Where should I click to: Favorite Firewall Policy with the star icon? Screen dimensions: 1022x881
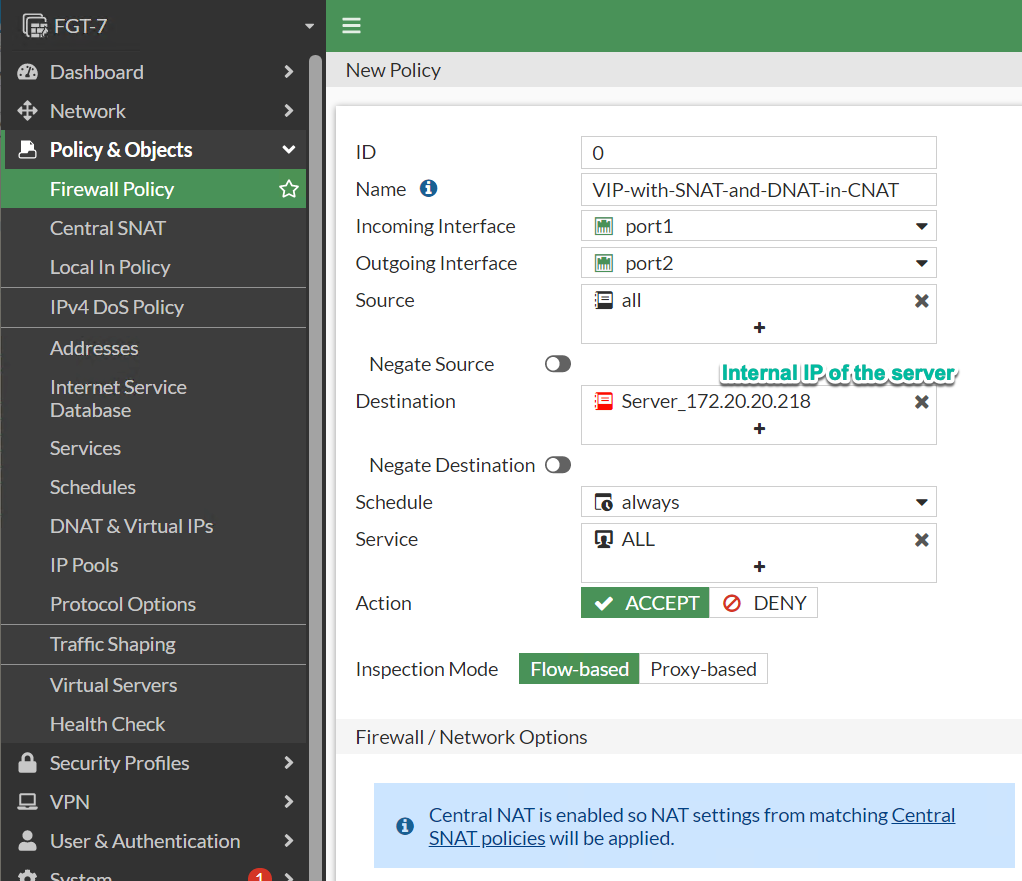(x=289, y=189)
